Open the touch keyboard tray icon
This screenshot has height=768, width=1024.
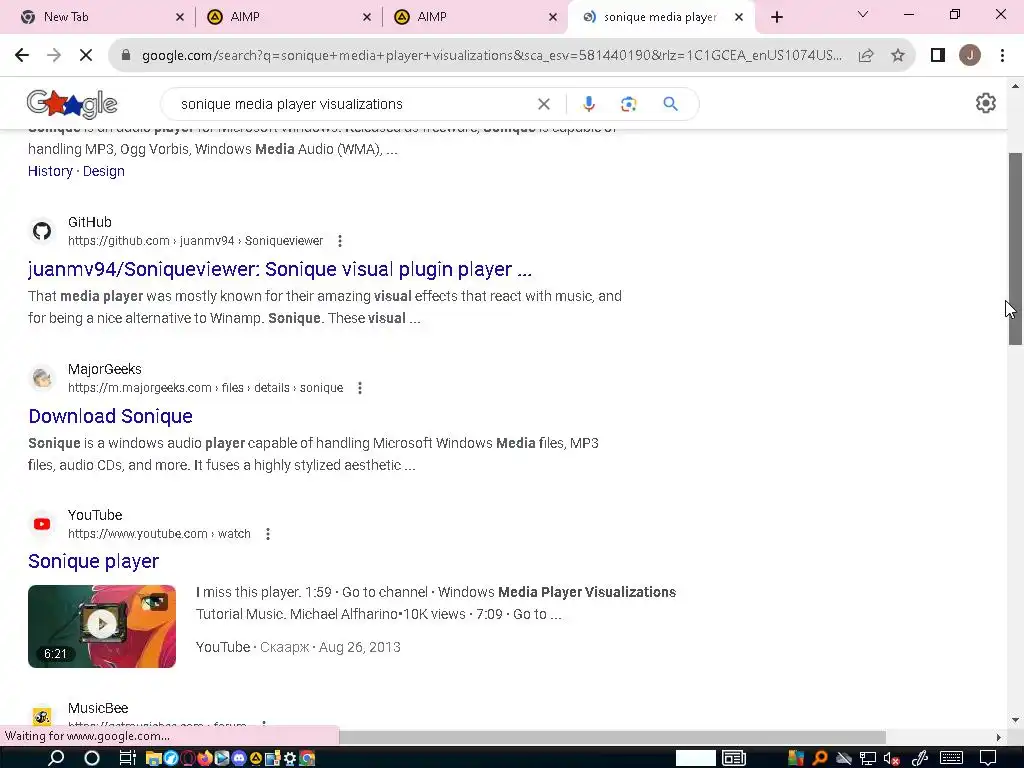click(951, 758)
